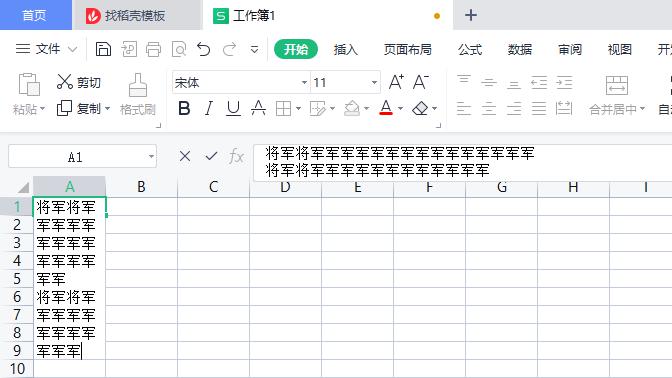Align text to vertical middle

pos(489,82)
